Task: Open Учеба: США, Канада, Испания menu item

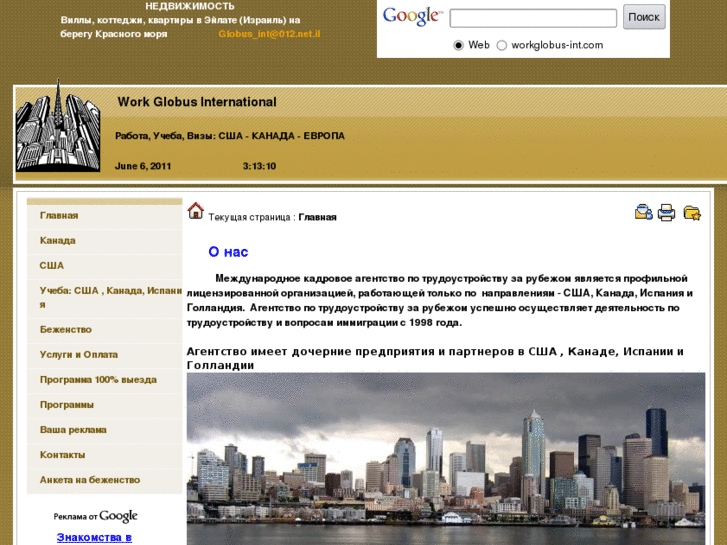Action: [x=105, y=297]
